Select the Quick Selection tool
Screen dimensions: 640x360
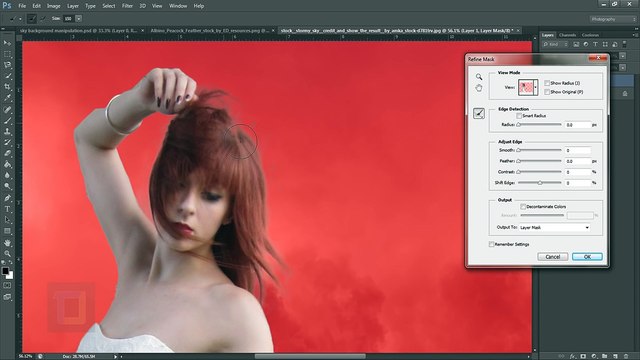coord(7,76)
